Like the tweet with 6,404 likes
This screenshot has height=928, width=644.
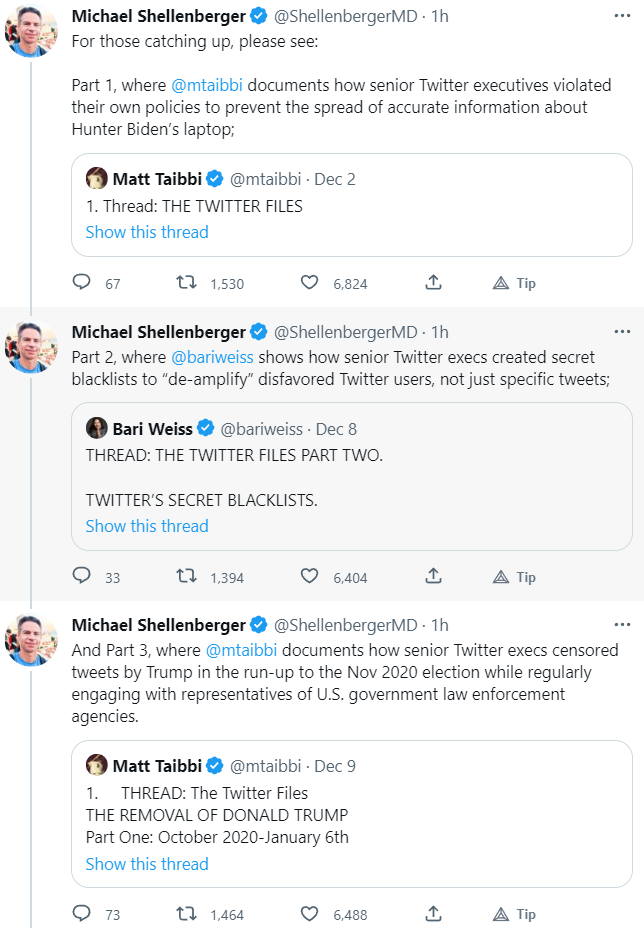coord(310,577)
